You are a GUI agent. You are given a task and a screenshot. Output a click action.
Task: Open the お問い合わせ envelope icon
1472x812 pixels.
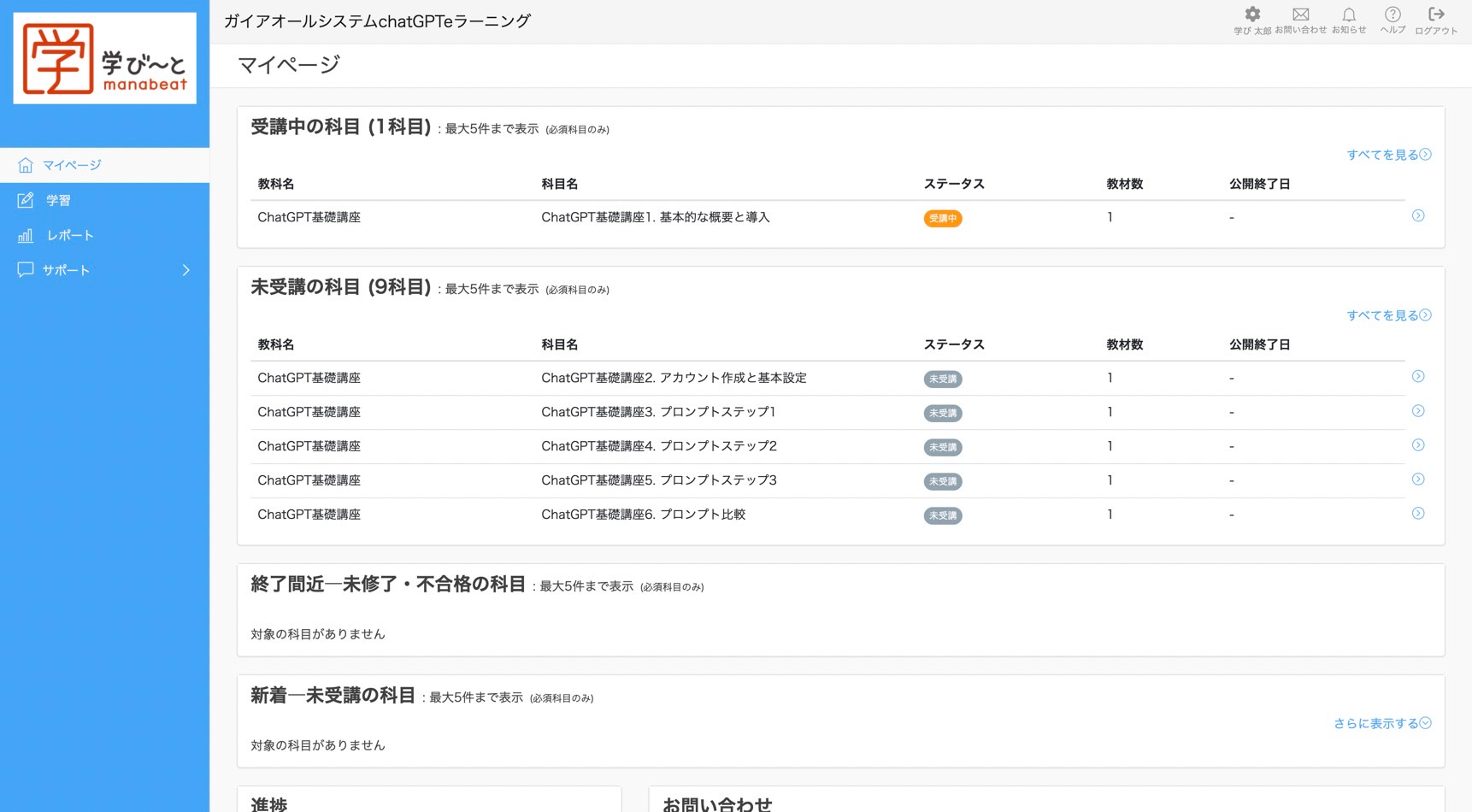1300,15
